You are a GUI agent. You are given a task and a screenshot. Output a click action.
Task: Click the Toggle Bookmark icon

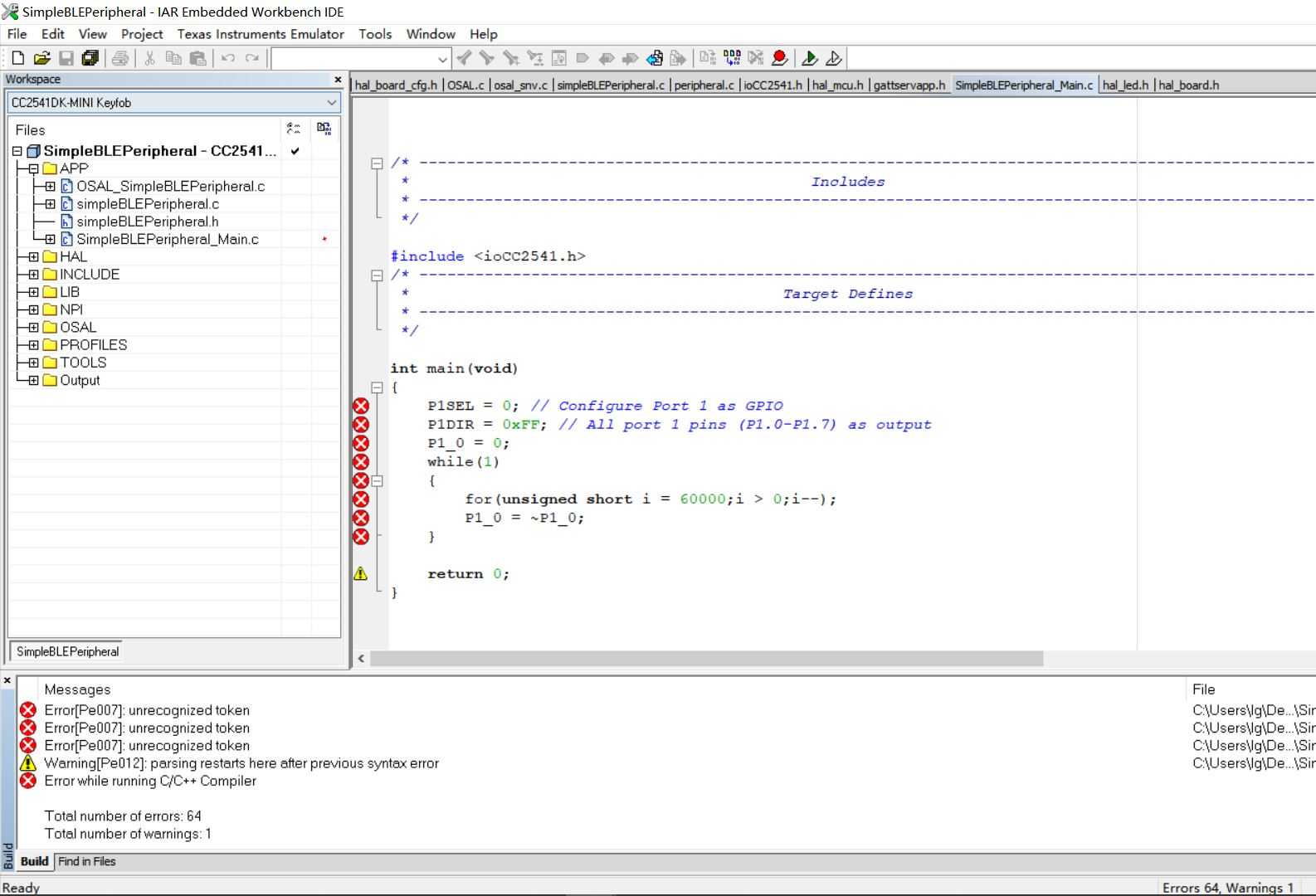click(582, 58)
